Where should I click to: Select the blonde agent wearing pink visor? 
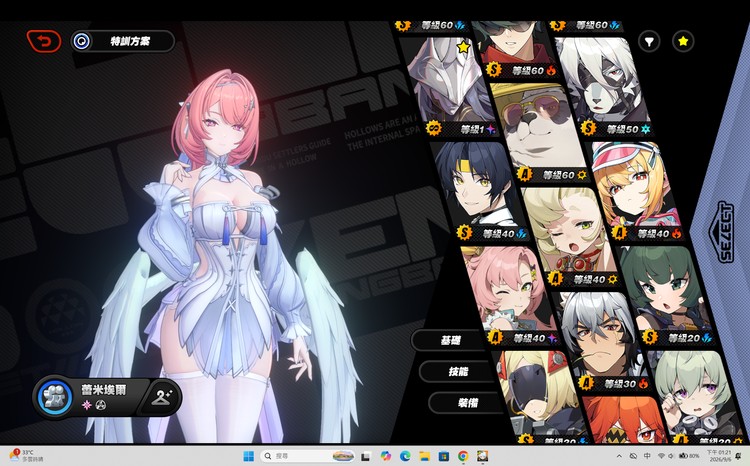pos(634,189)
